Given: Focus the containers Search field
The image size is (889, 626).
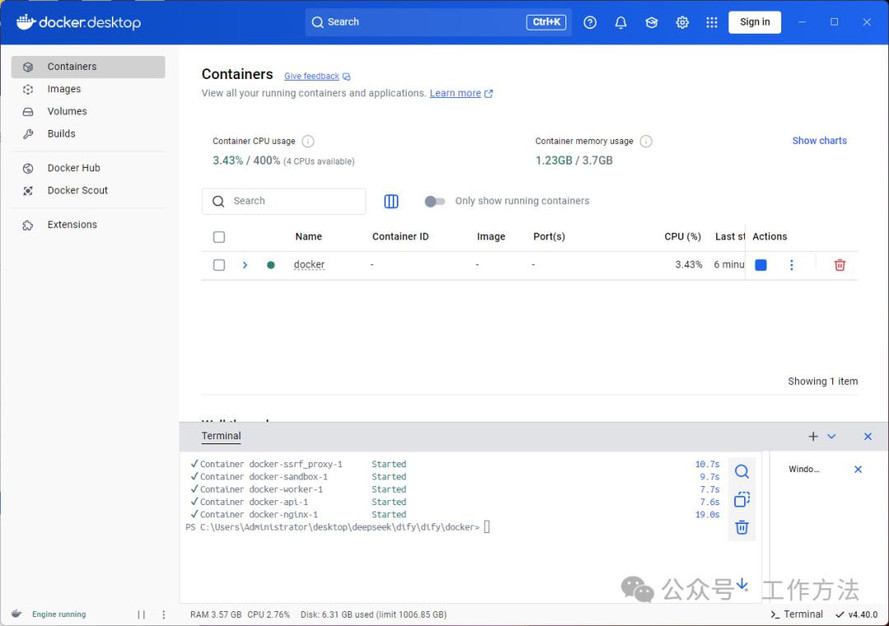Looking at the screenshot, I should click(x=283, y=201).
